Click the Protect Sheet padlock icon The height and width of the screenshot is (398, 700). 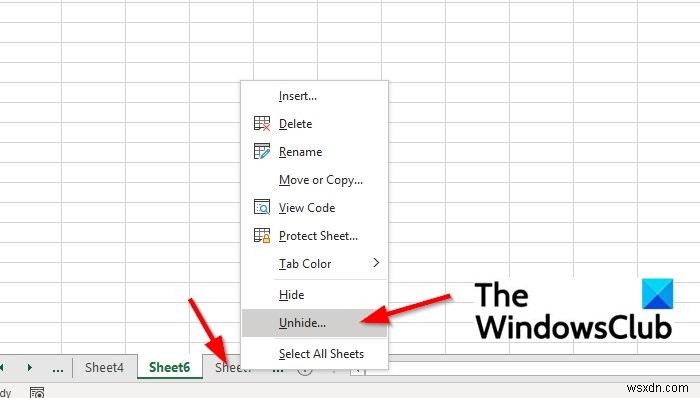coord(262,235)
